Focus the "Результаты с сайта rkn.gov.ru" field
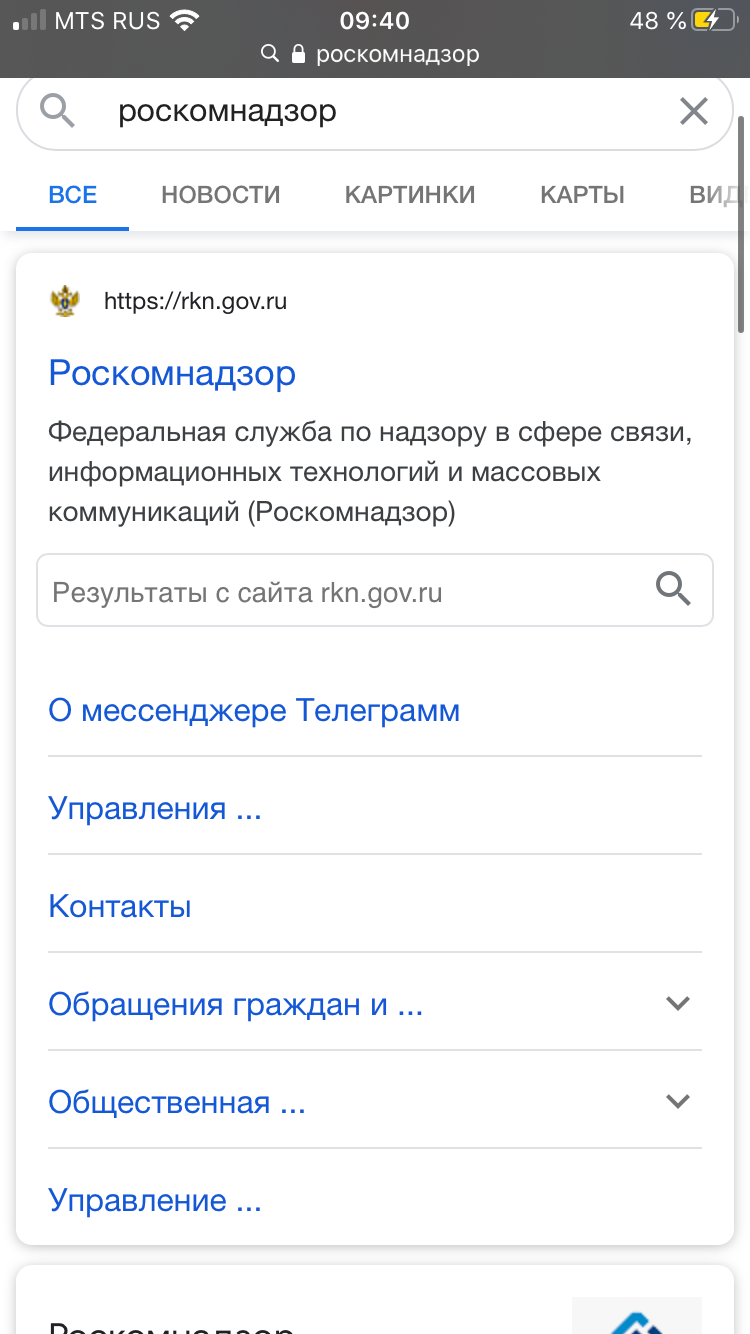750x1334 pixels. [375, 590]
